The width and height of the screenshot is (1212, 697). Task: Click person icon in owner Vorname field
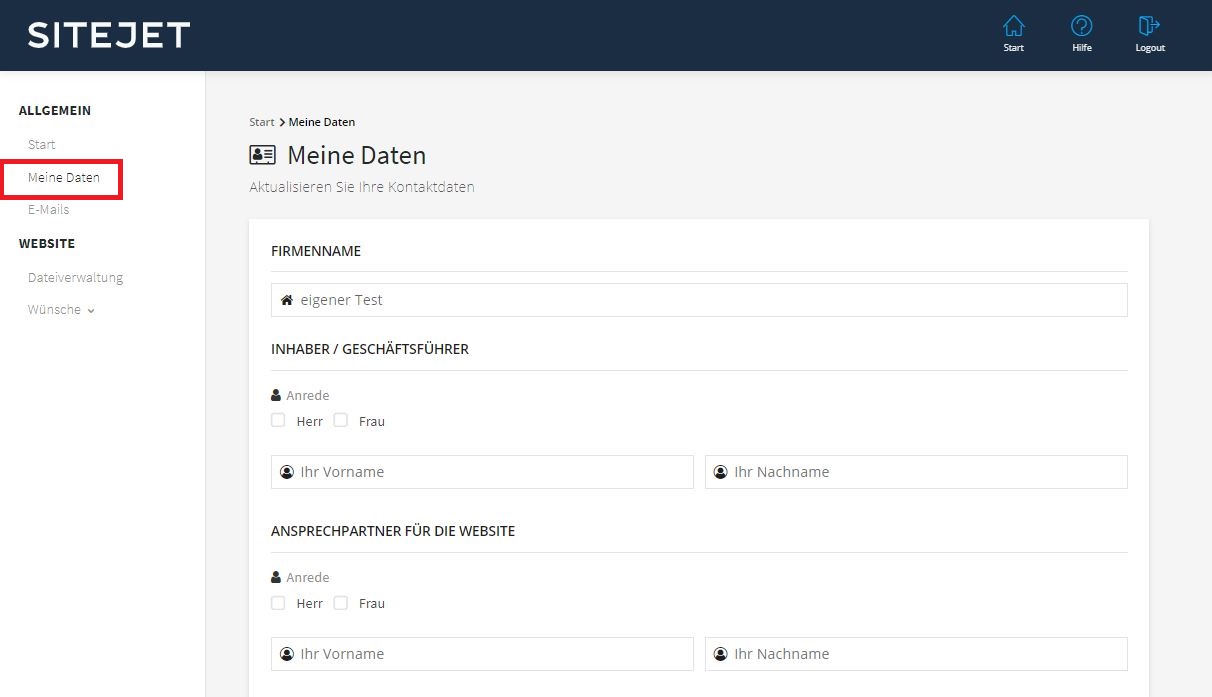click(287, 472)
